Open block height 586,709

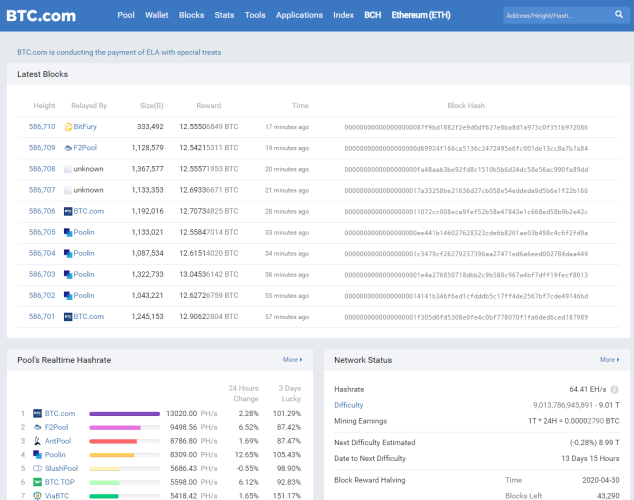[42, 148]
